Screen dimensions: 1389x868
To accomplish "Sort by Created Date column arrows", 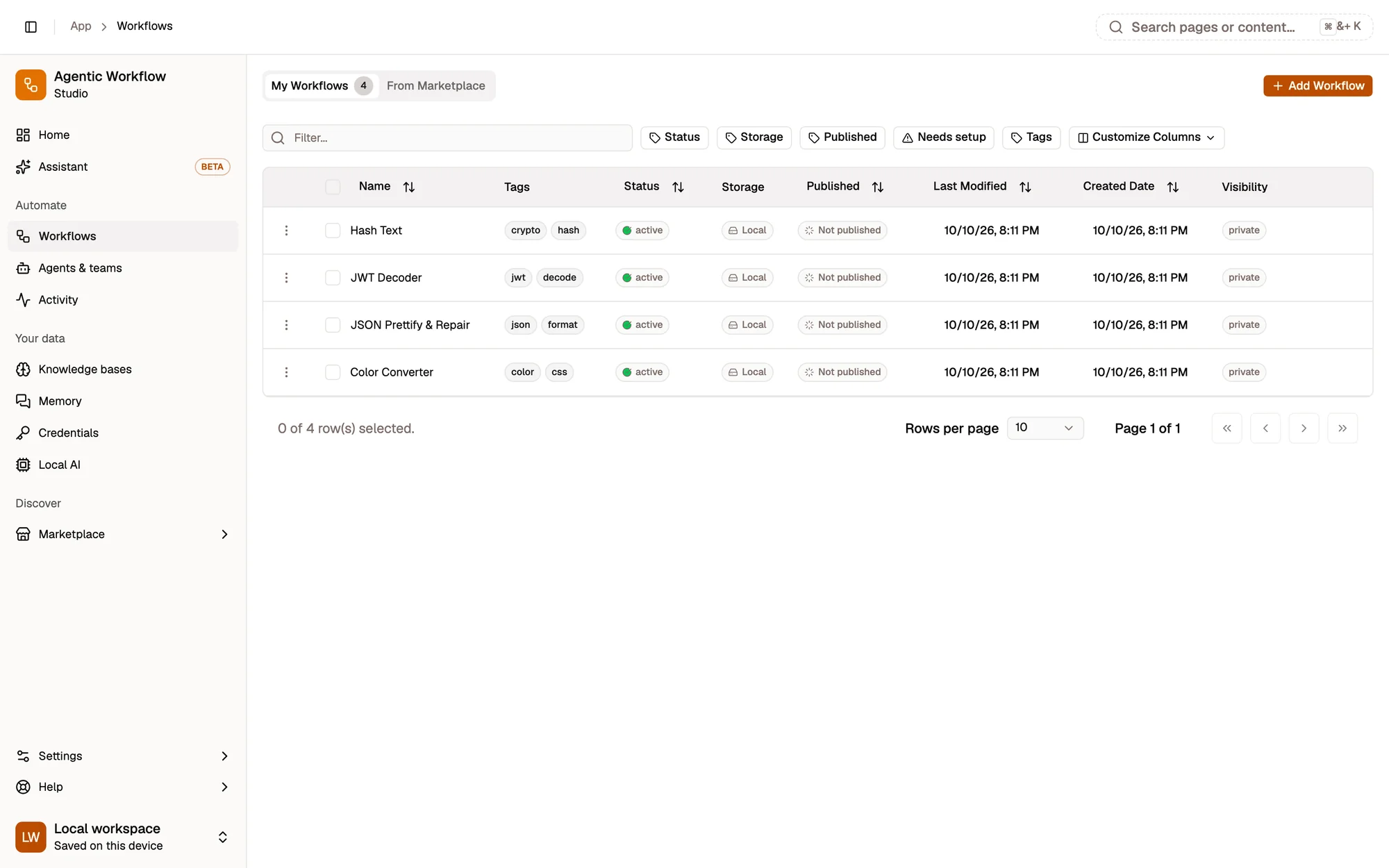I will (1173, 187).
